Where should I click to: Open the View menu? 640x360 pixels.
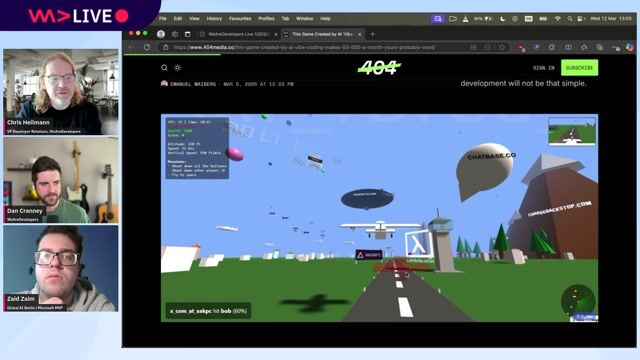tap(194, 19)
